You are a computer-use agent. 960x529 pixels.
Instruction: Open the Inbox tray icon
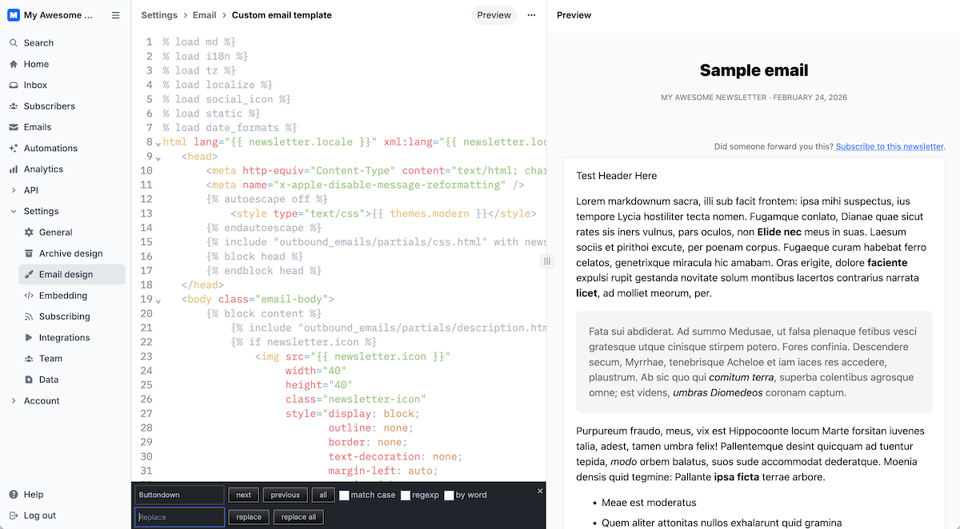(14, 85)
